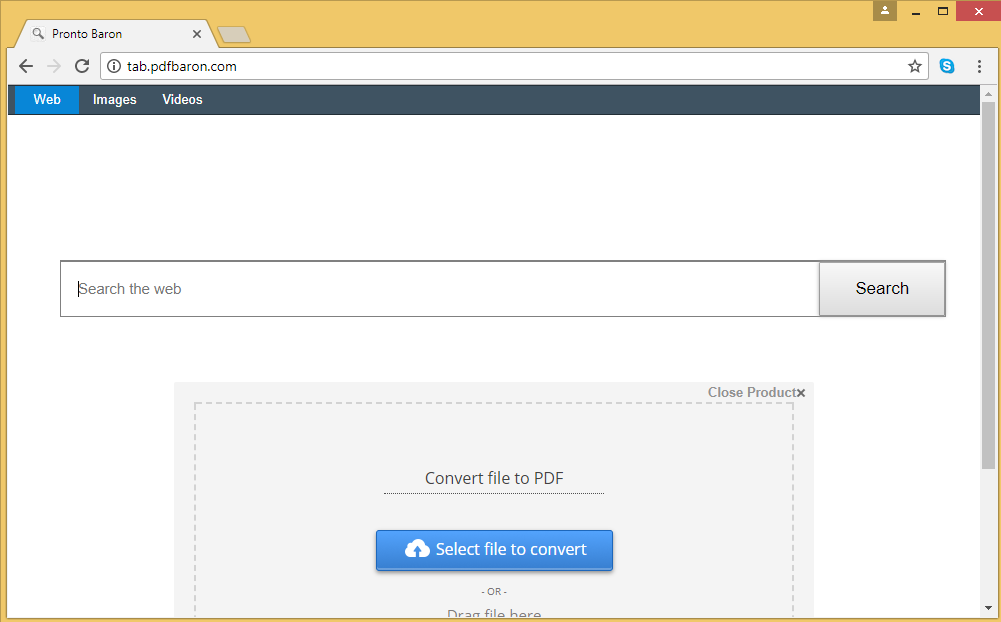Open a new tab next to Pronto Baron
The height and width of the screenshot is (622, 1001).
coord(234,34)
